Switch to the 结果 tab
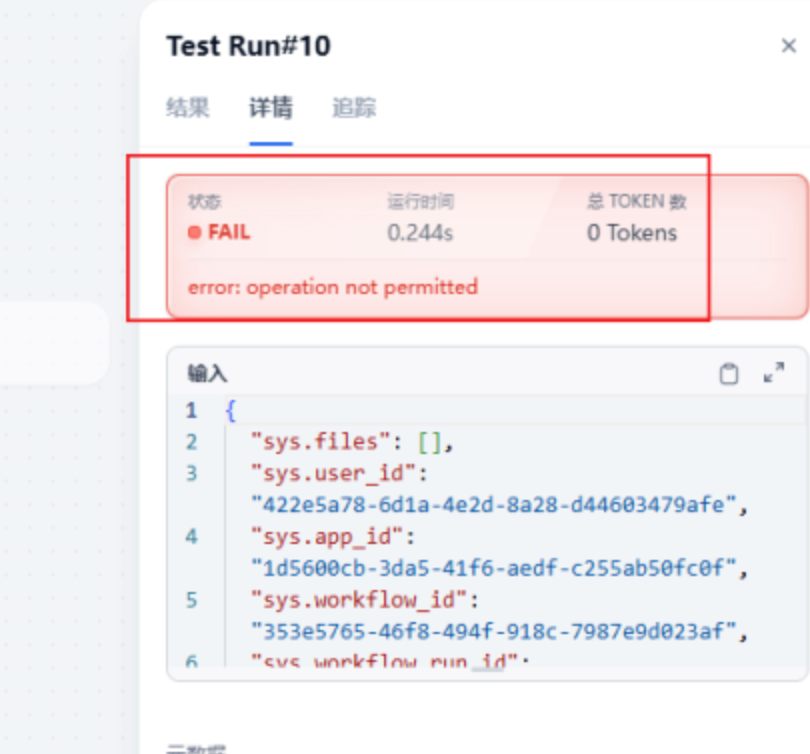This screenshot has width=810, height=754. (188, 108)
